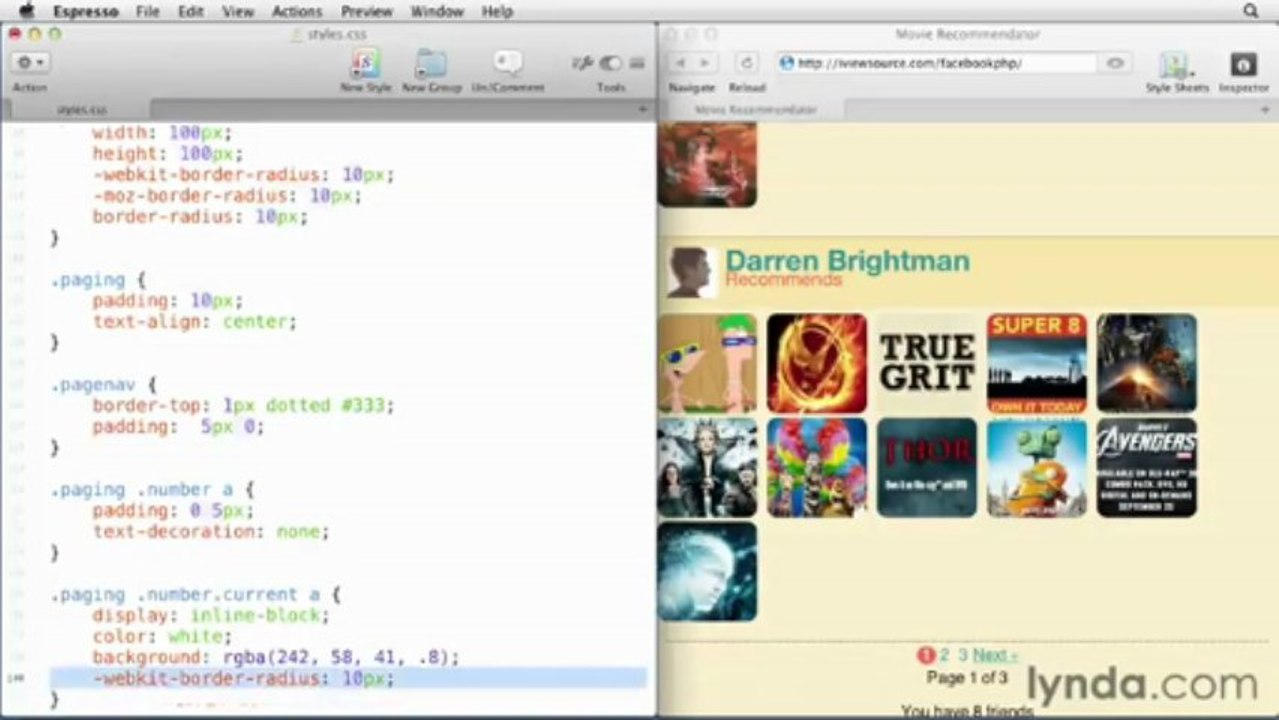
Task: Select the styles.css editor tab
Action: point(80,109)
